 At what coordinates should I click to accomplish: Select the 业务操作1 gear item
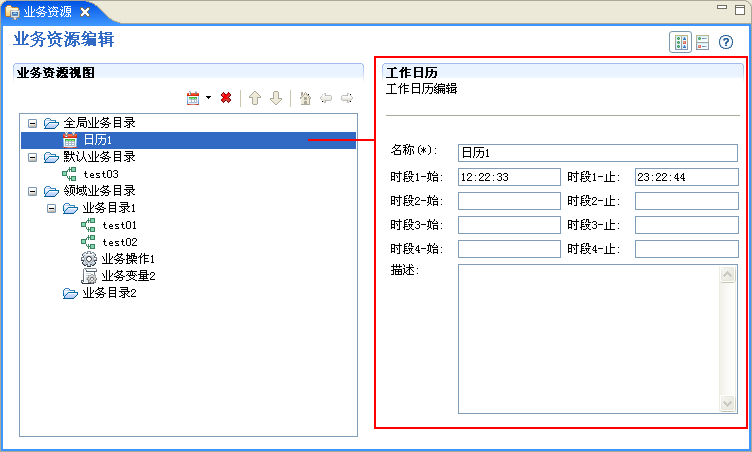point(127,259)
